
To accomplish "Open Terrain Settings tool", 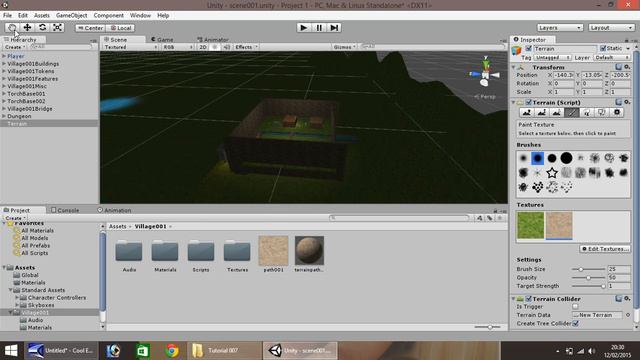I will point(617,113).
